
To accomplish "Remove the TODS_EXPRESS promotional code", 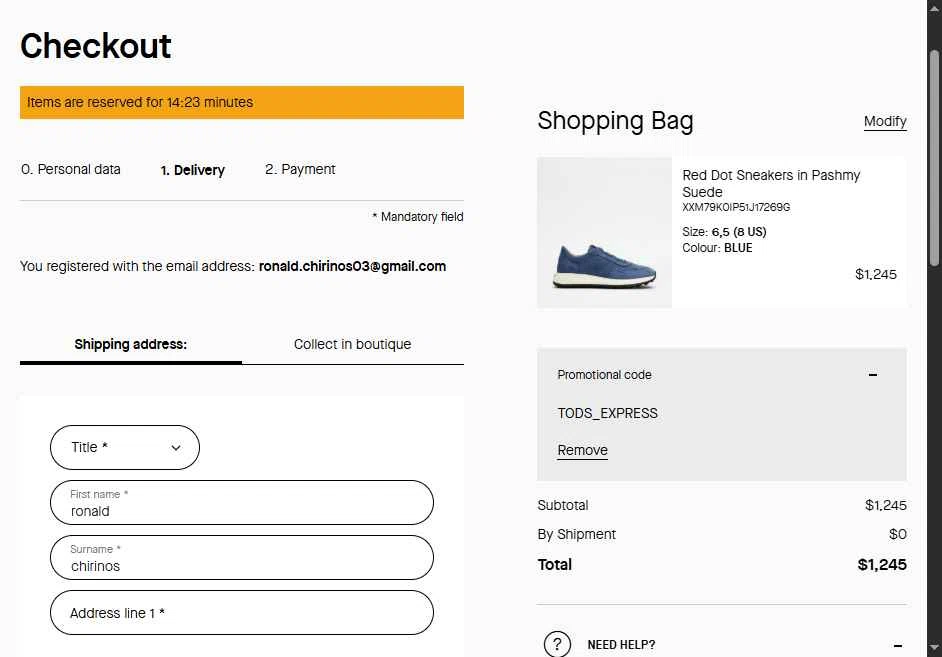I will tap(582, 450).
